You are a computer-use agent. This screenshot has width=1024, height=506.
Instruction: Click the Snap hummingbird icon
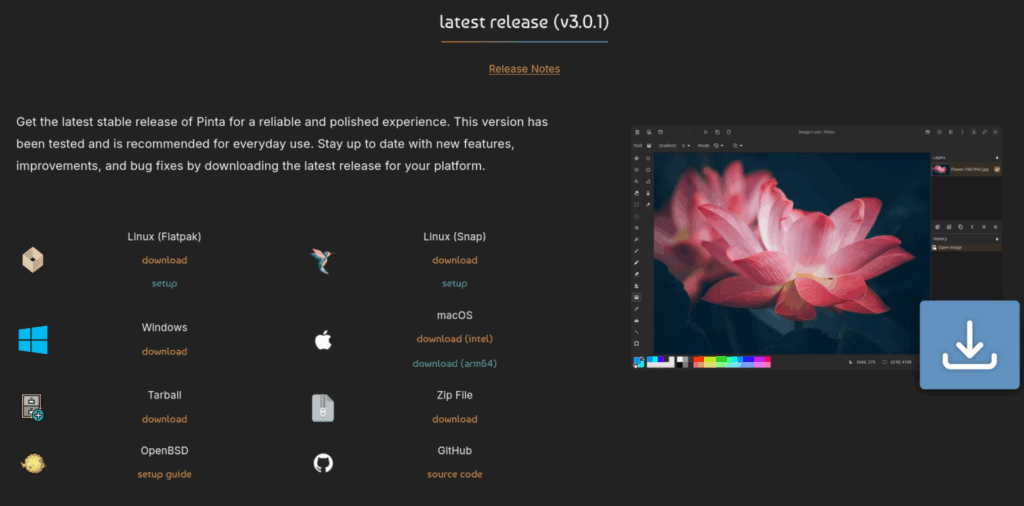(x=322, y=261)
